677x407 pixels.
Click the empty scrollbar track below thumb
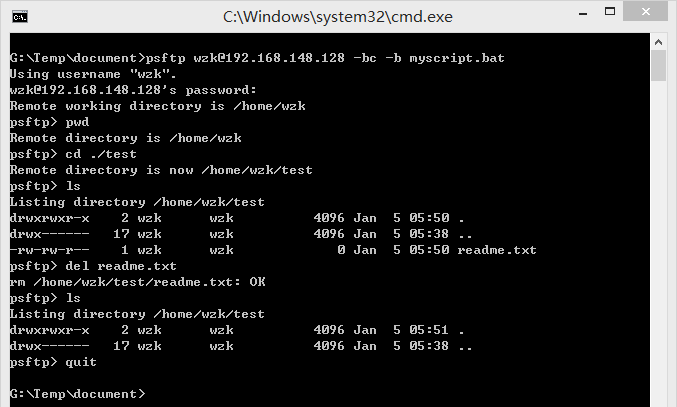click(x=658, y=242)
